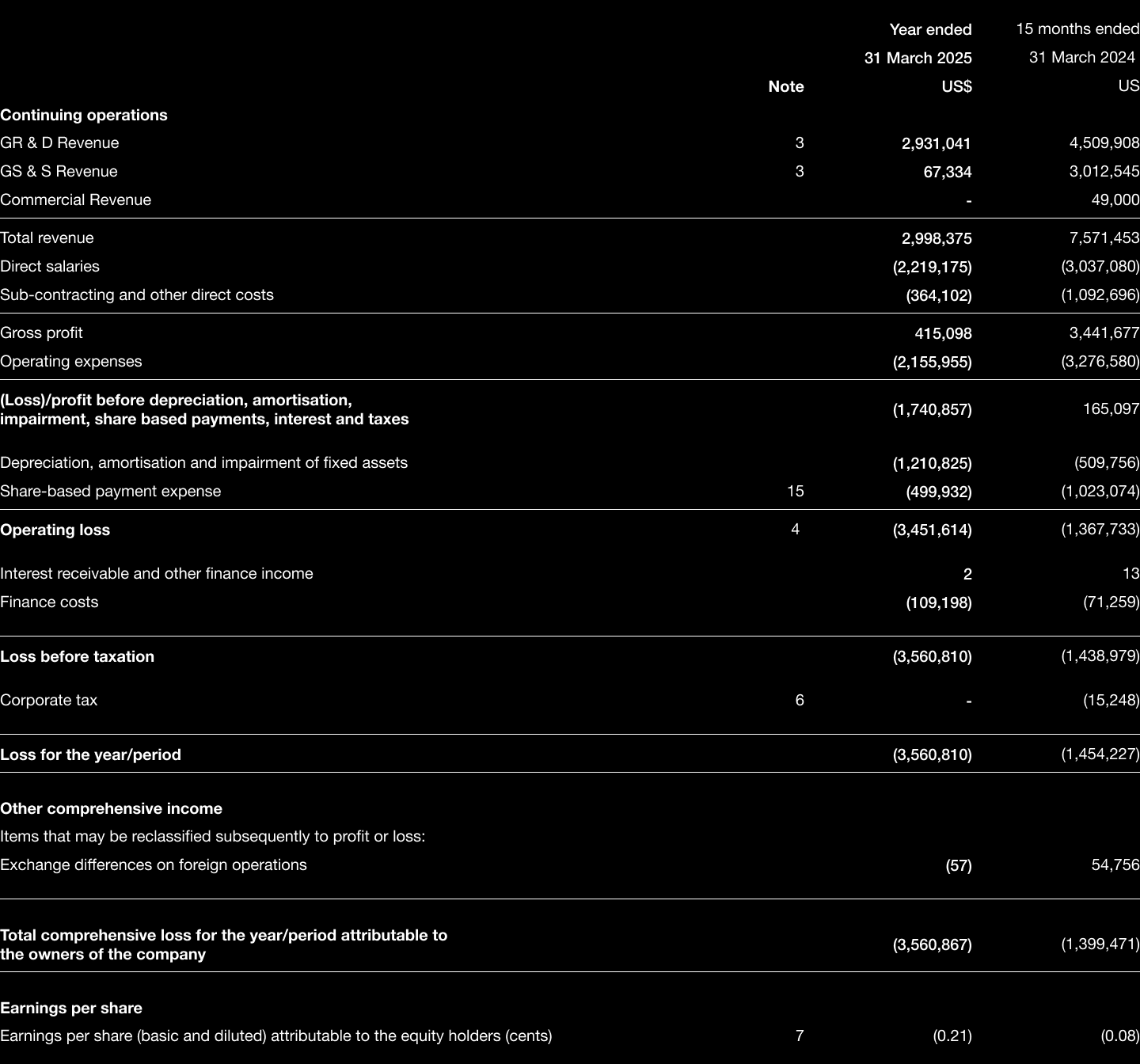
Task: Select 'Loss for the year/period' heading
Action: (x=91, y=754)
